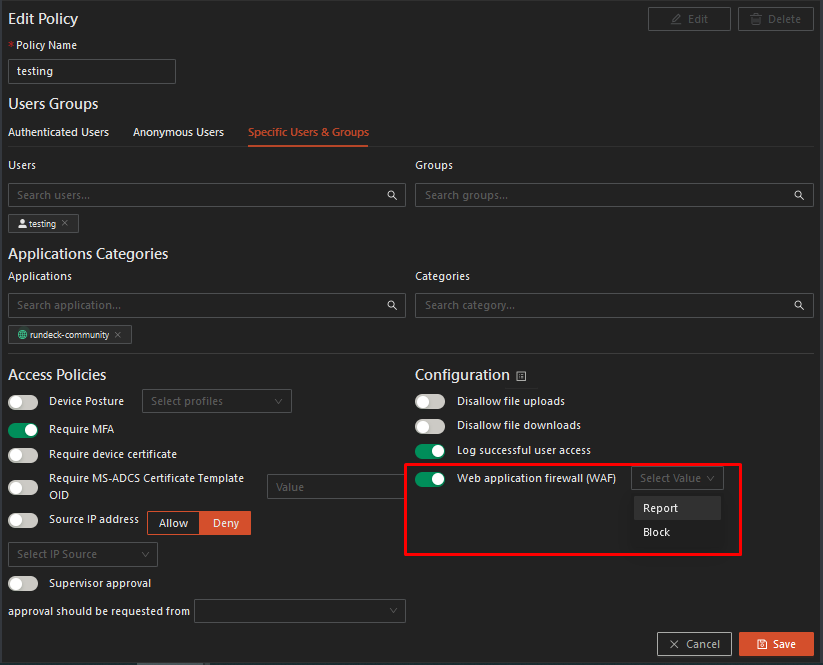Click the info icon next to Configuration
This screenshot has width=823, height=665.
(x=521, y=376)
